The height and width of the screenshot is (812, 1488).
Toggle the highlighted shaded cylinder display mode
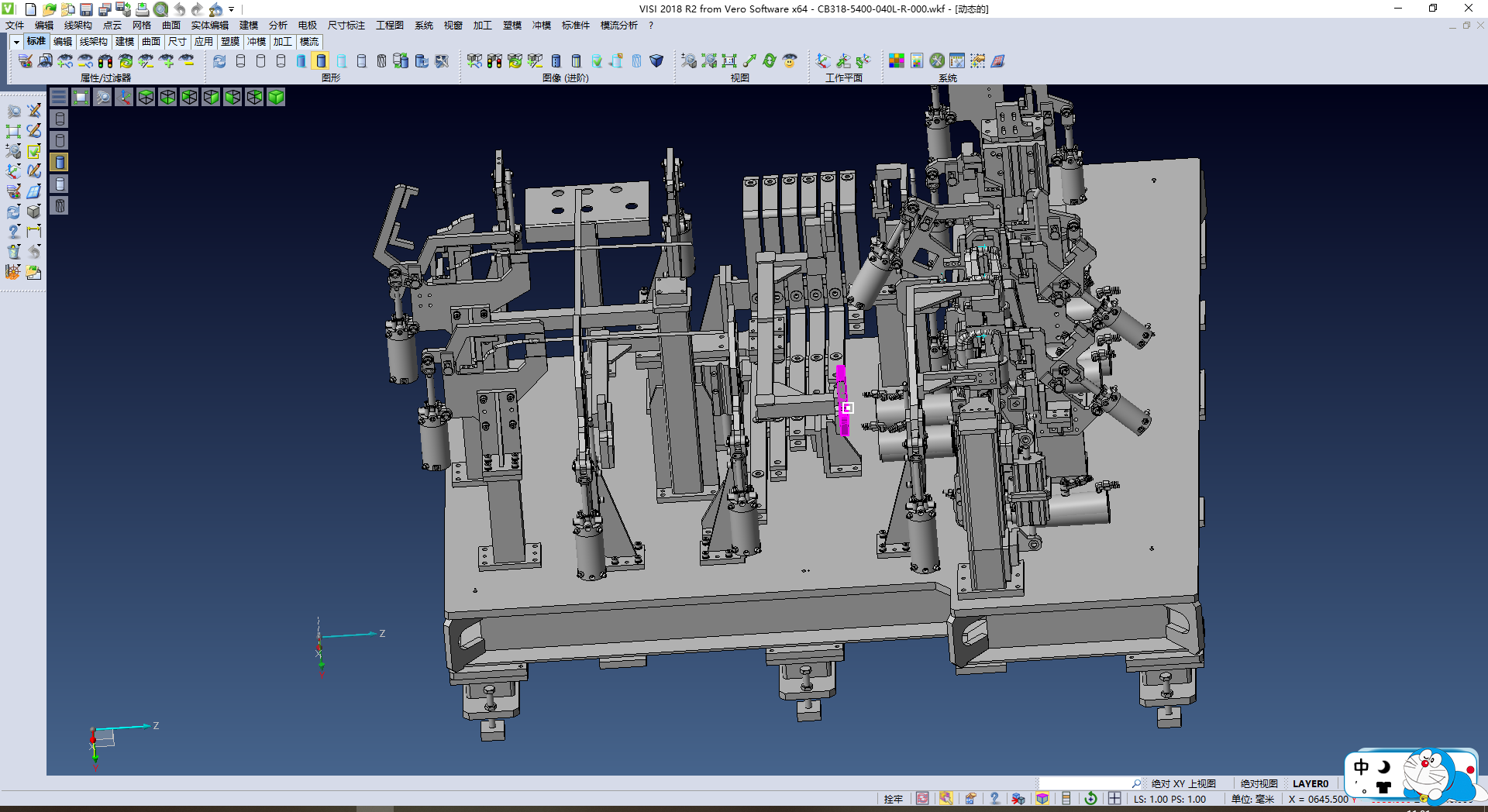[321, 61]
